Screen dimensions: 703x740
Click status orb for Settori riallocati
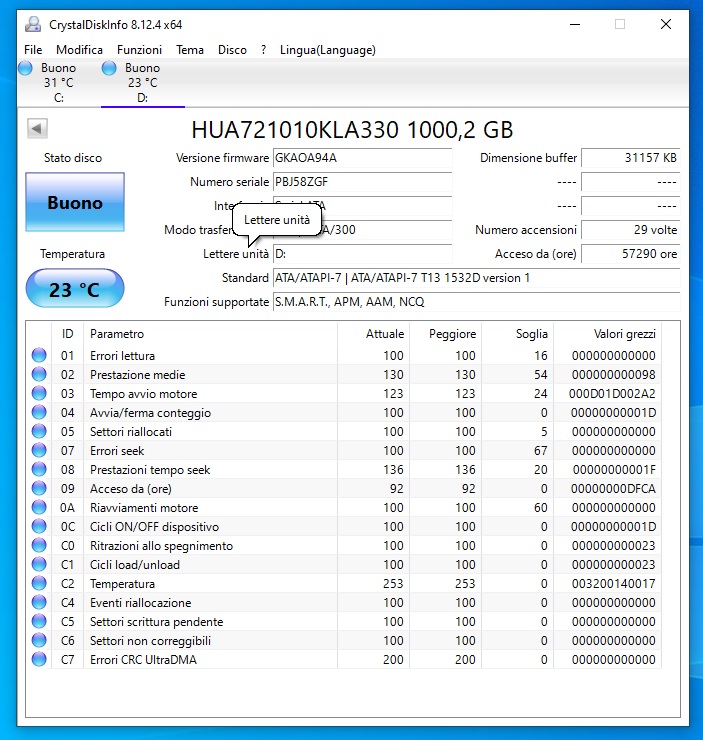[39, 431]
